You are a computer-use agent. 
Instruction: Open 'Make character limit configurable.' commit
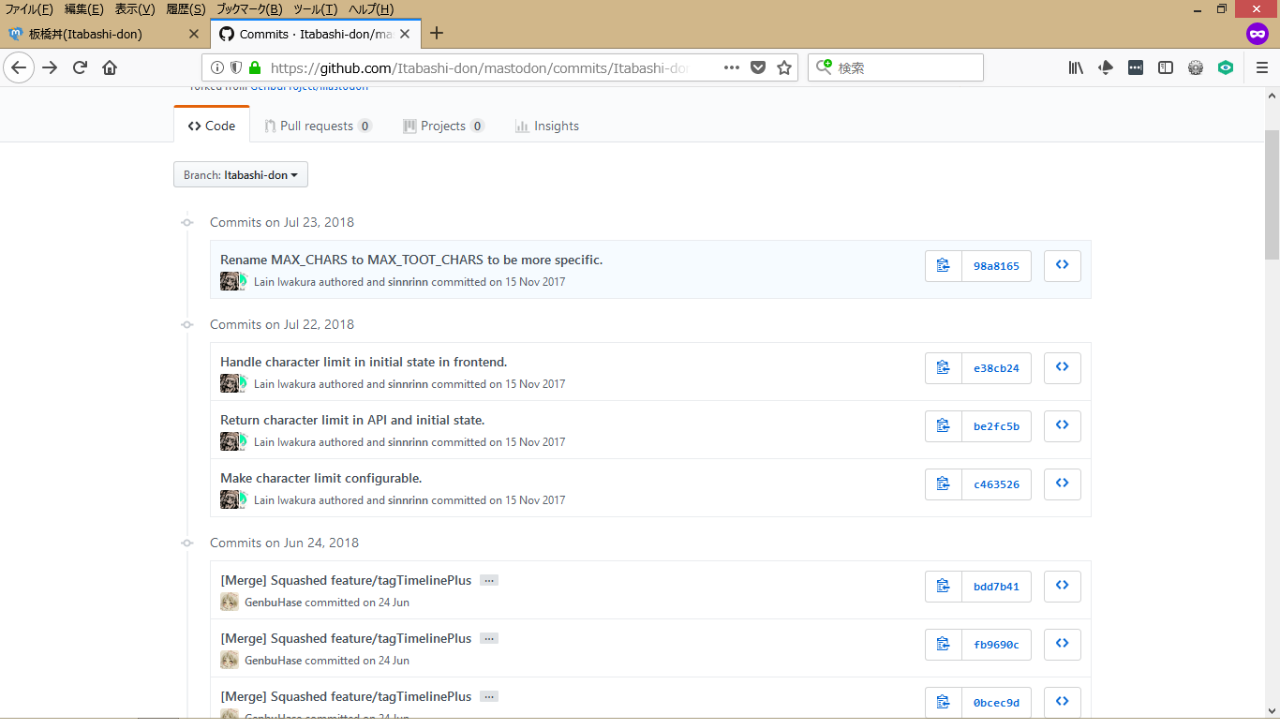point(321,478)
